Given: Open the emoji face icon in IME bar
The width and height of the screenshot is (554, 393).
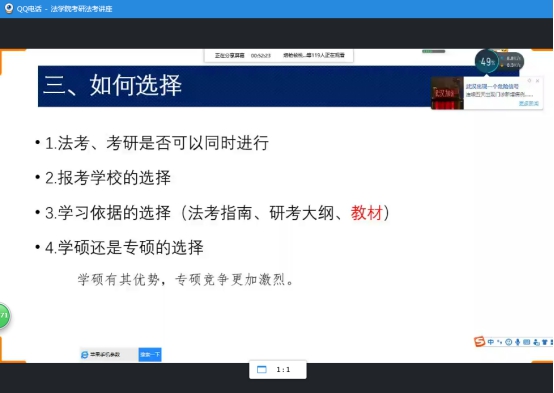Looking at the screenshot, I should [508, 342].
